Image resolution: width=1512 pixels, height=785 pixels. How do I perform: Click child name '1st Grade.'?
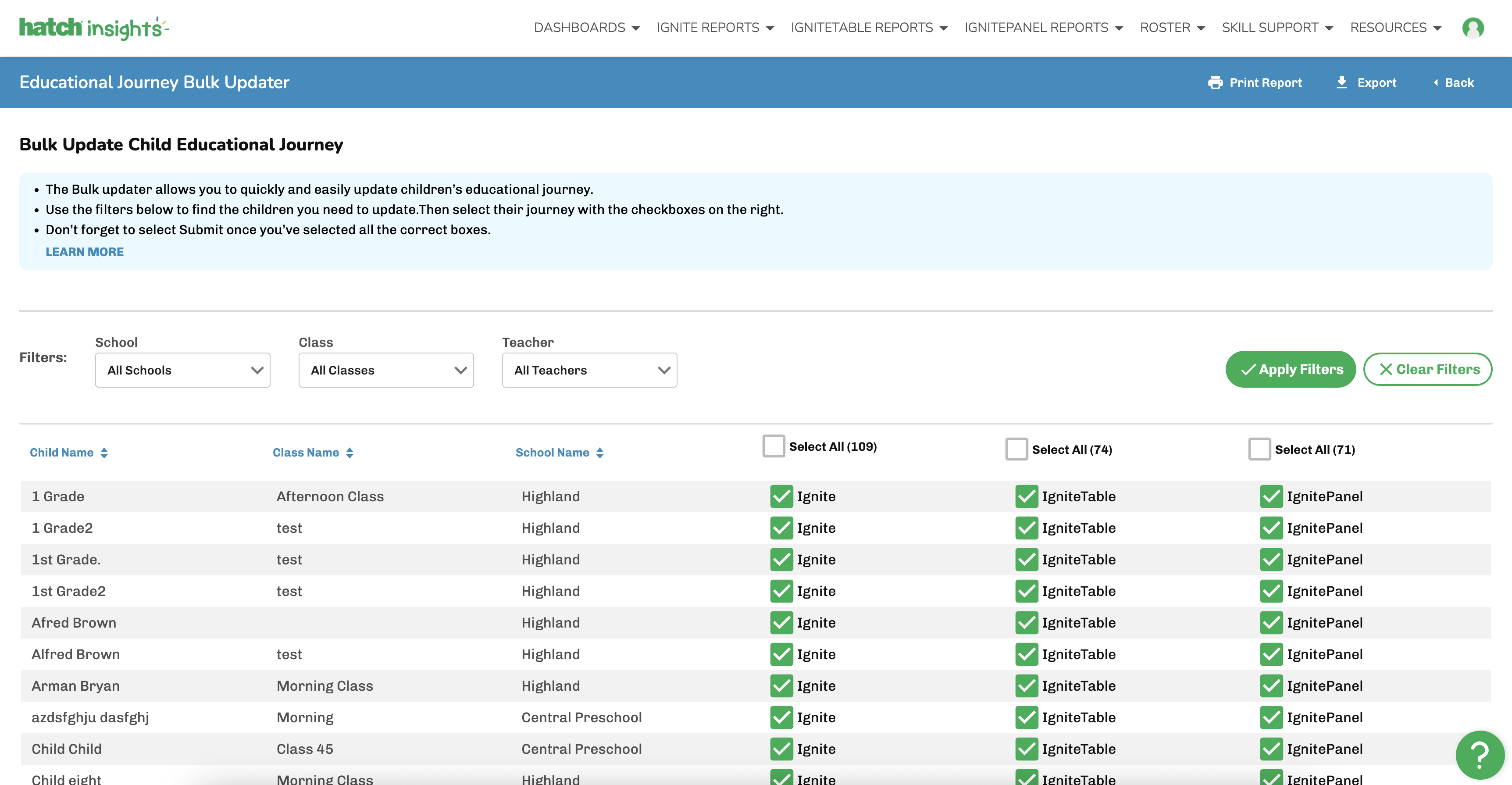(x=66, y=560)
